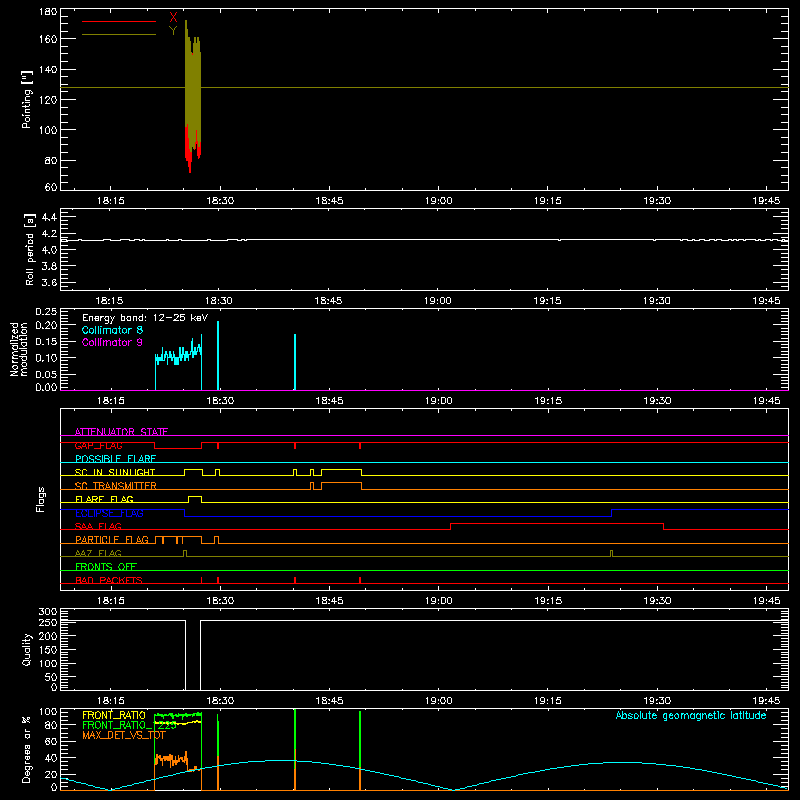This screenshot has width=800, height=800.
Task: Click the 3.6 value on Roll period axis
Action: [x=49, y=282]
